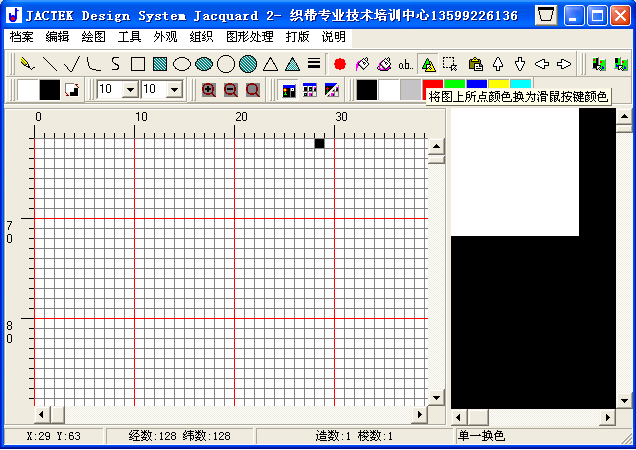Image resolution: width=636 pixels, height=450 pixels.
Task: Select the 'ab.' text tool
Action: point(406,64)
